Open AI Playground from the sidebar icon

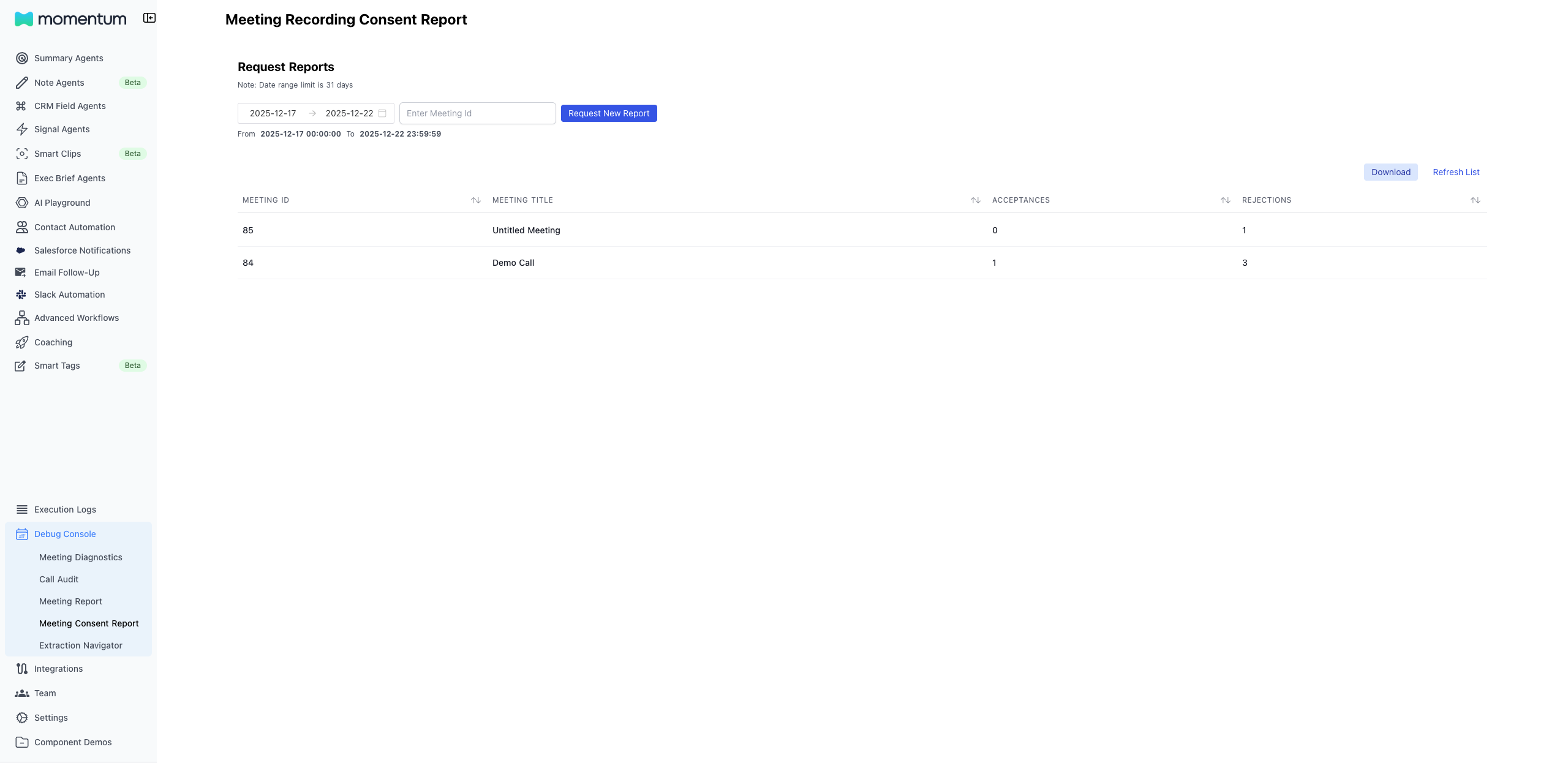[21, 203]
